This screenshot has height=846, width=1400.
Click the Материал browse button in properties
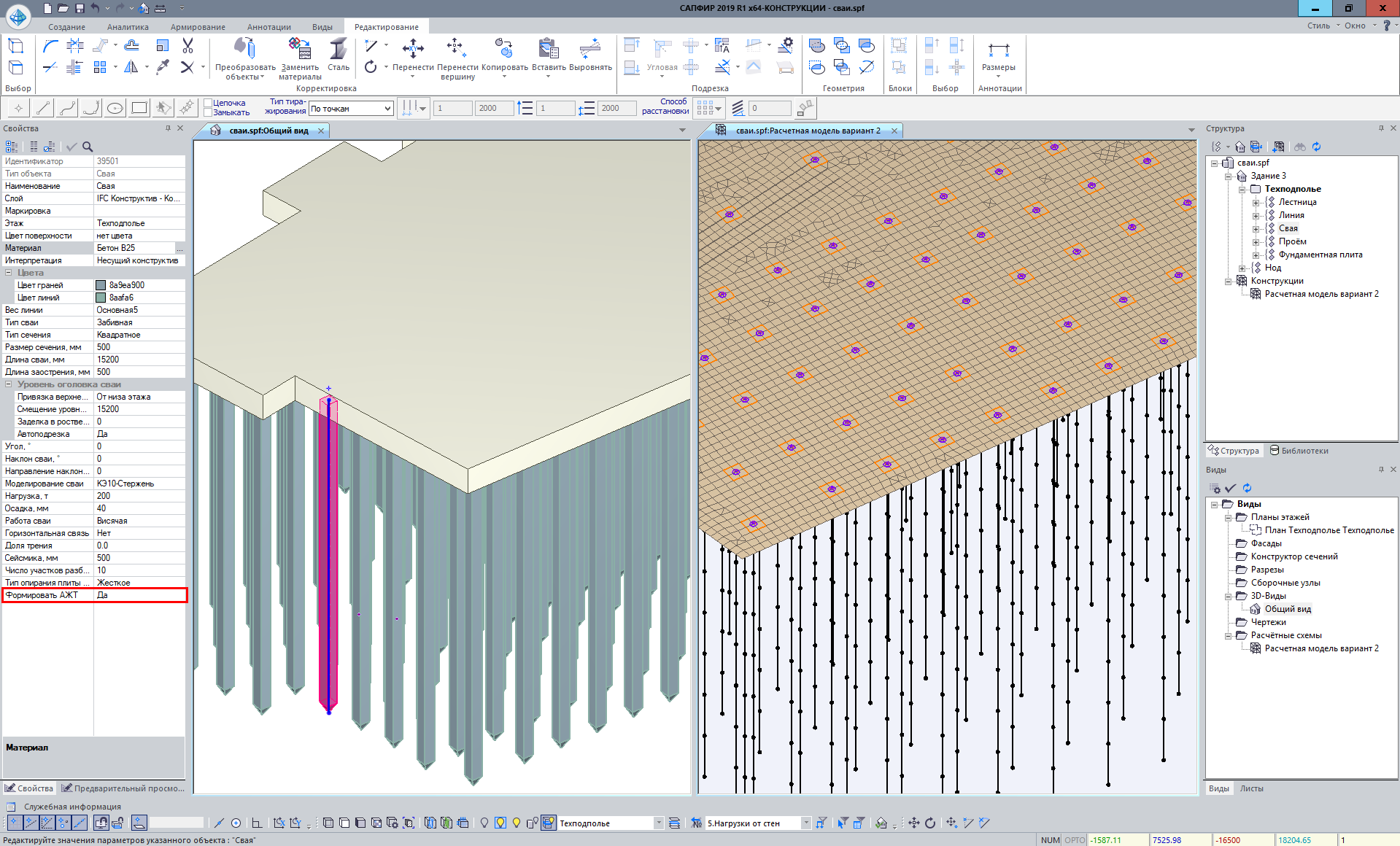(179, 249)
